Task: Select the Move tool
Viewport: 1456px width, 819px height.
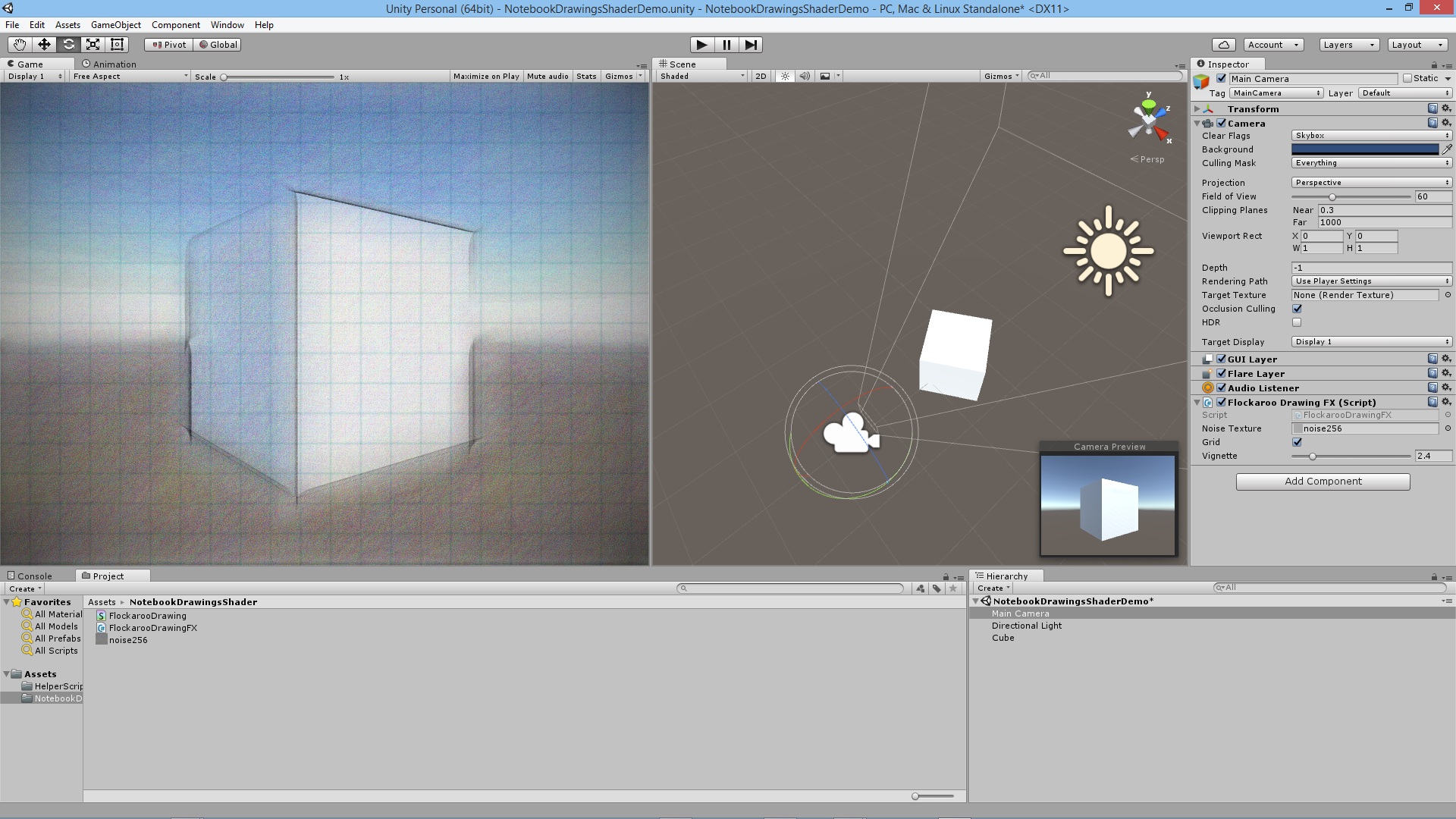Action: [44, 45]
